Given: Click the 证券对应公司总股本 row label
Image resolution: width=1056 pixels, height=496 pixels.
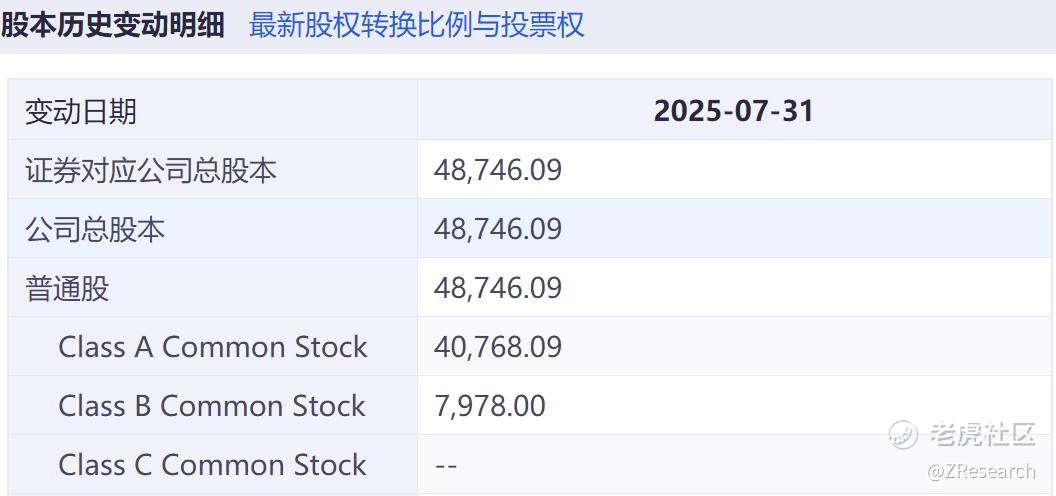Looking at the screenshot, I should click(151, 170).
